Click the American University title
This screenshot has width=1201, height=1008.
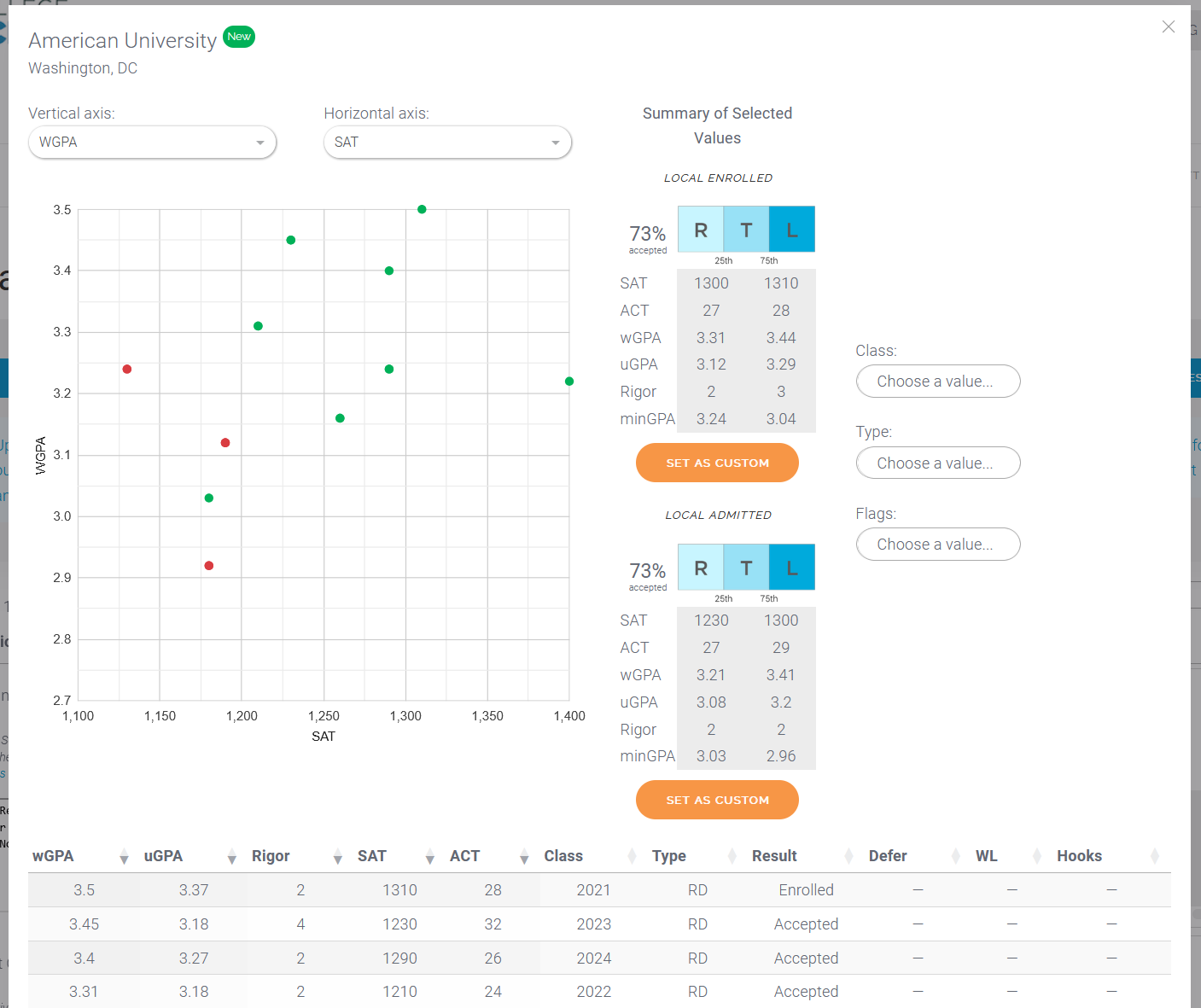point(122,41)
